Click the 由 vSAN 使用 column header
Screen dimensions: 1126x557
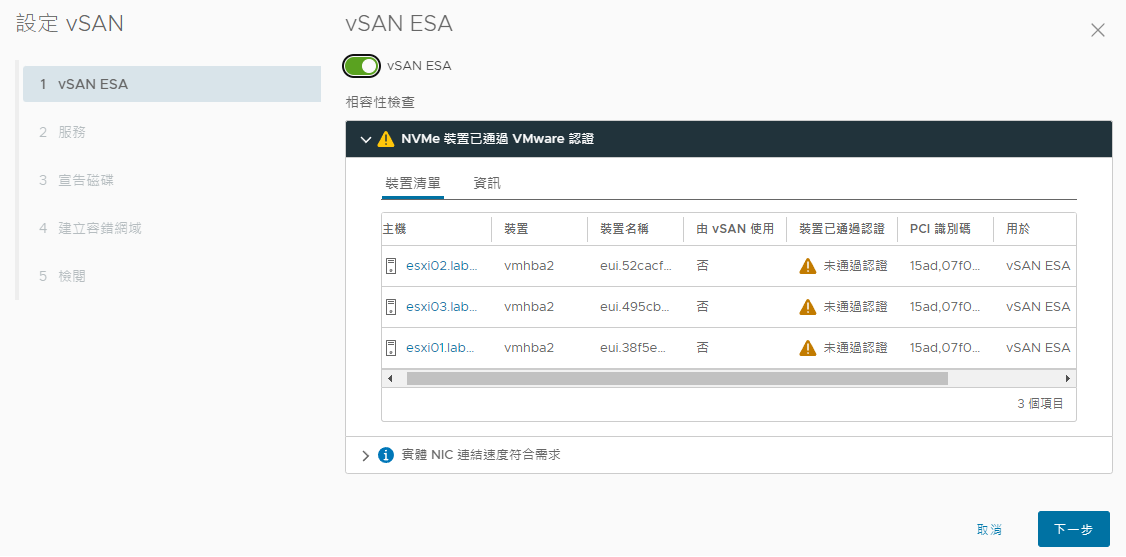tap(735, 229)
